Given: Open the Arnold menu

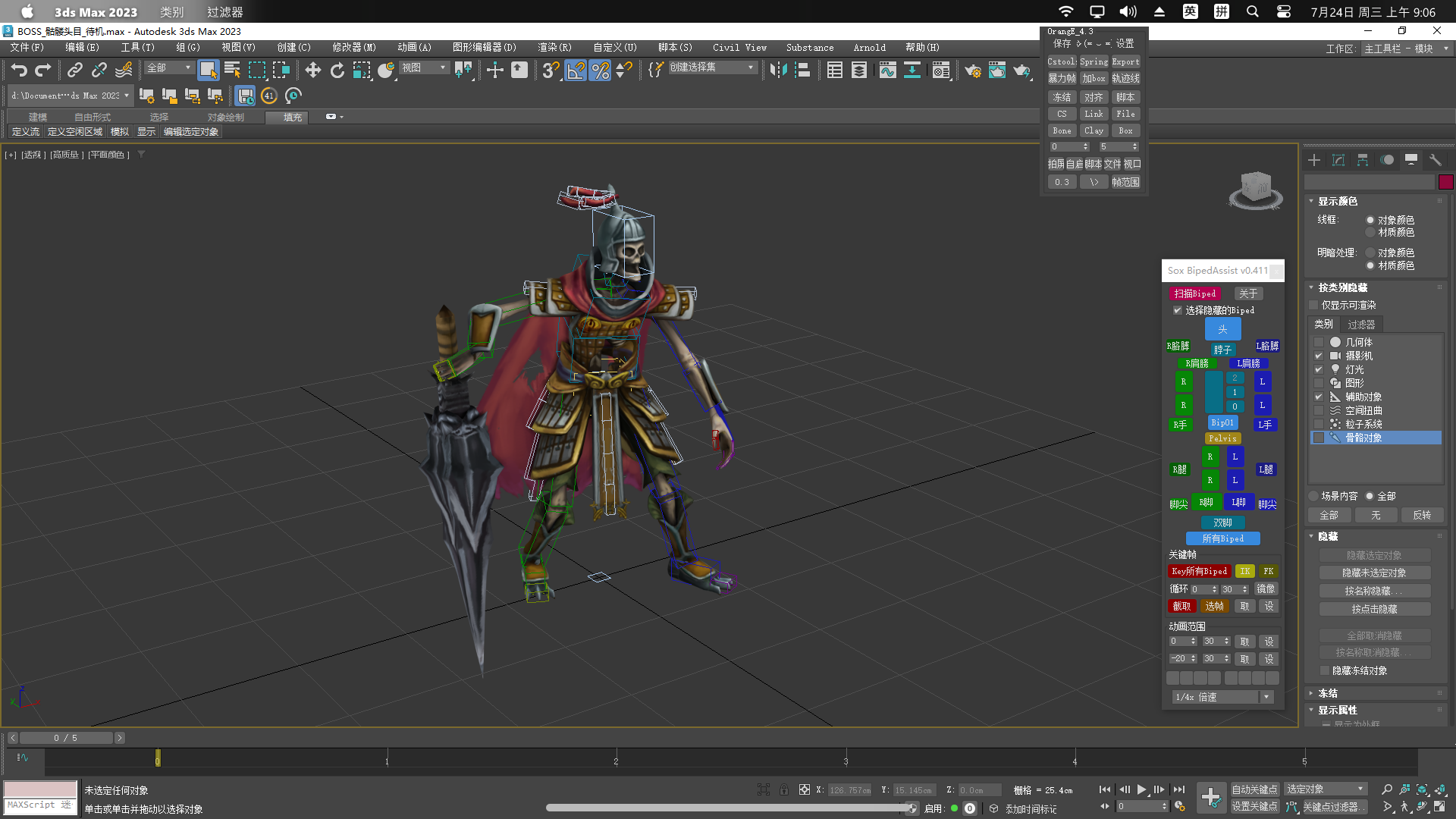Looking at the screenshot, I should click(x=869, y=47).
